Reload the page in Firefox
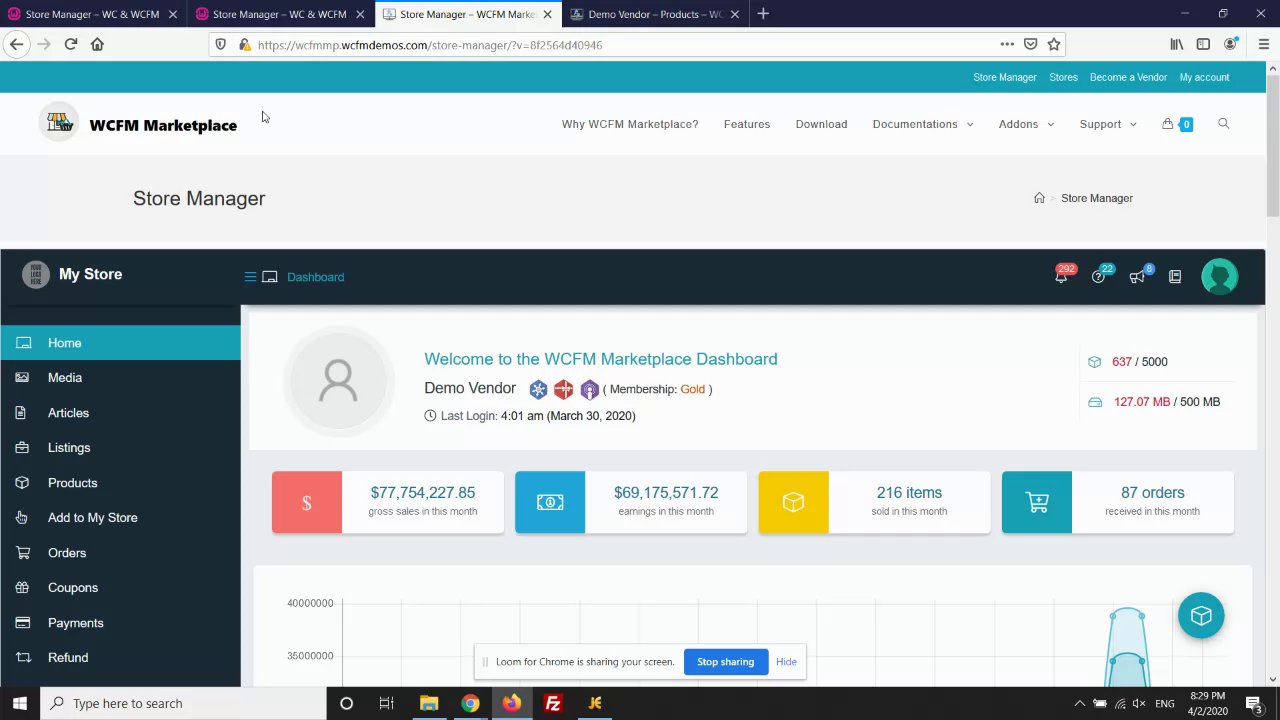Viewport: 1280px width, 720px height. coord(70,44)
